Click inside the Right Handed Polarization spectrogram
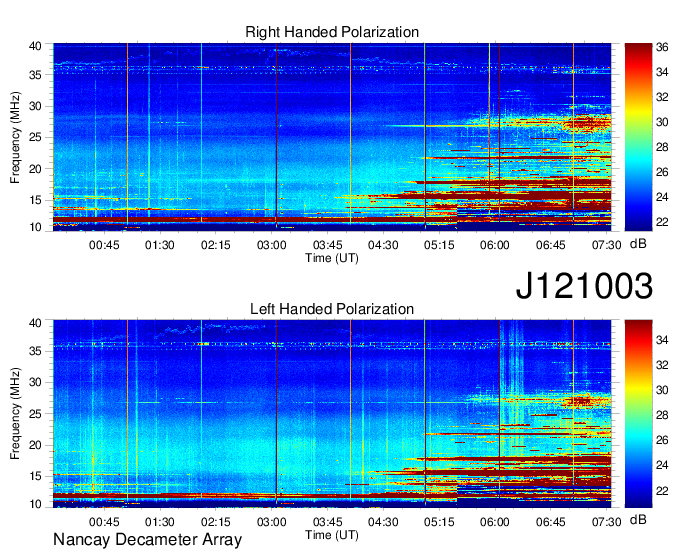This screenshot has height=552, width=680. [332, 137]
